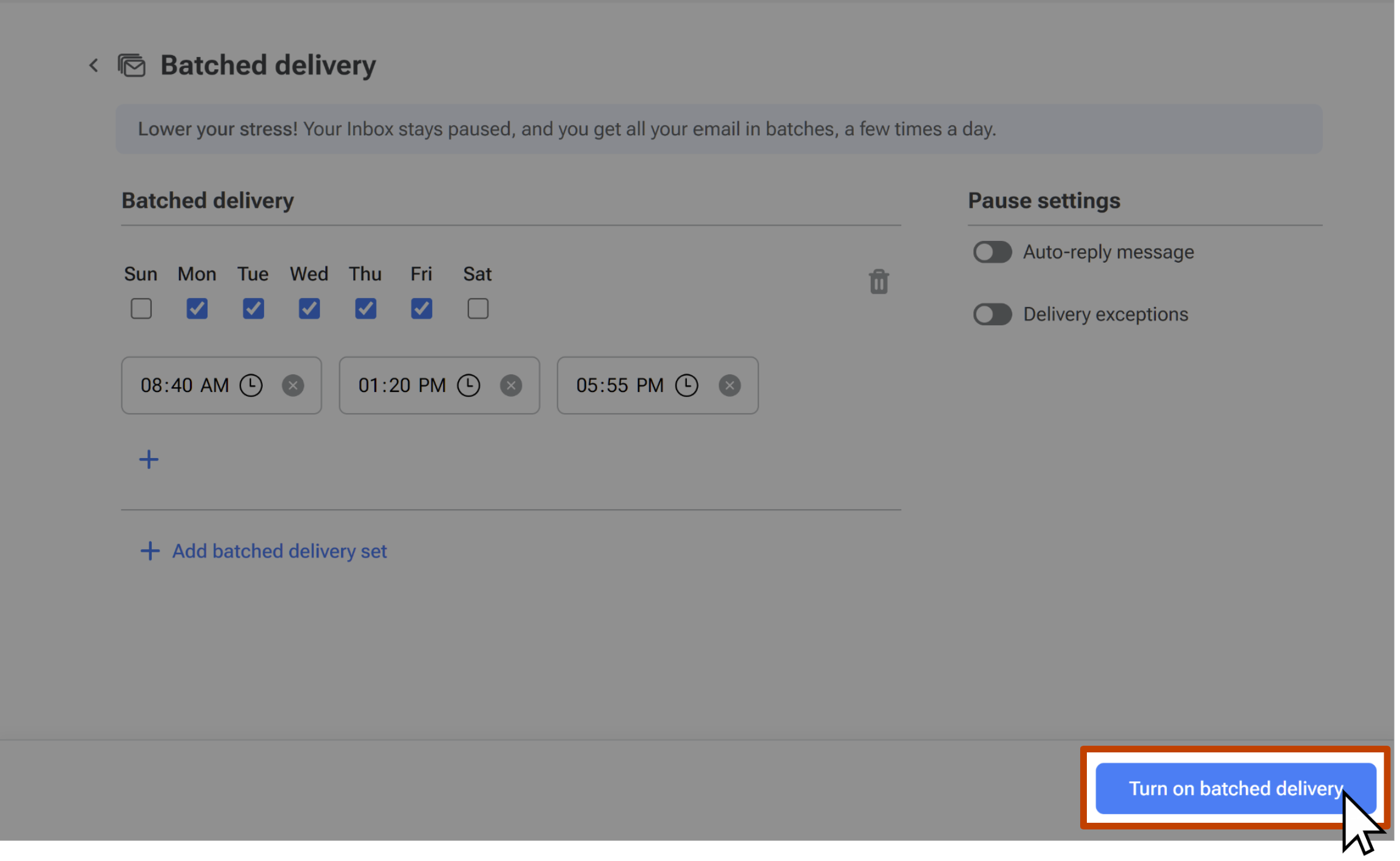Delete delivery set with trash icon

879,282
